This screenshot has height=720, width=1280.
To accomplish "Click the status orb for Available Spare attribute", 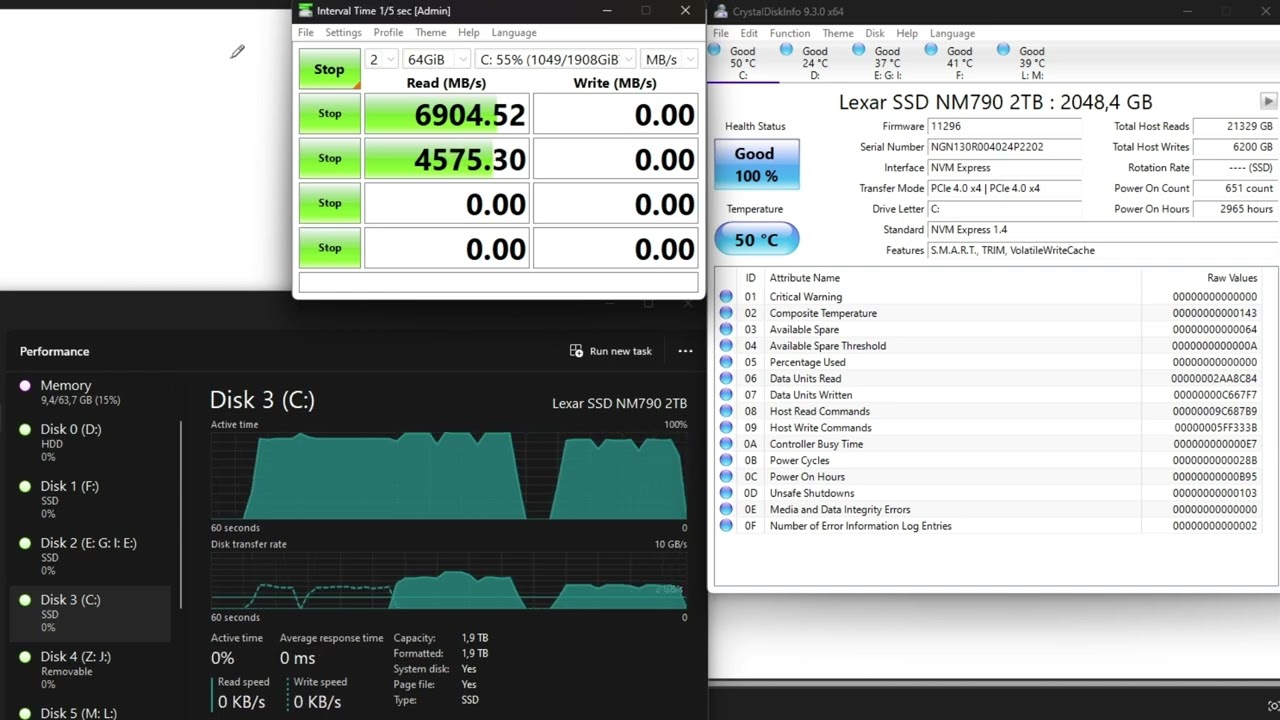I will [x=726, y=330].
